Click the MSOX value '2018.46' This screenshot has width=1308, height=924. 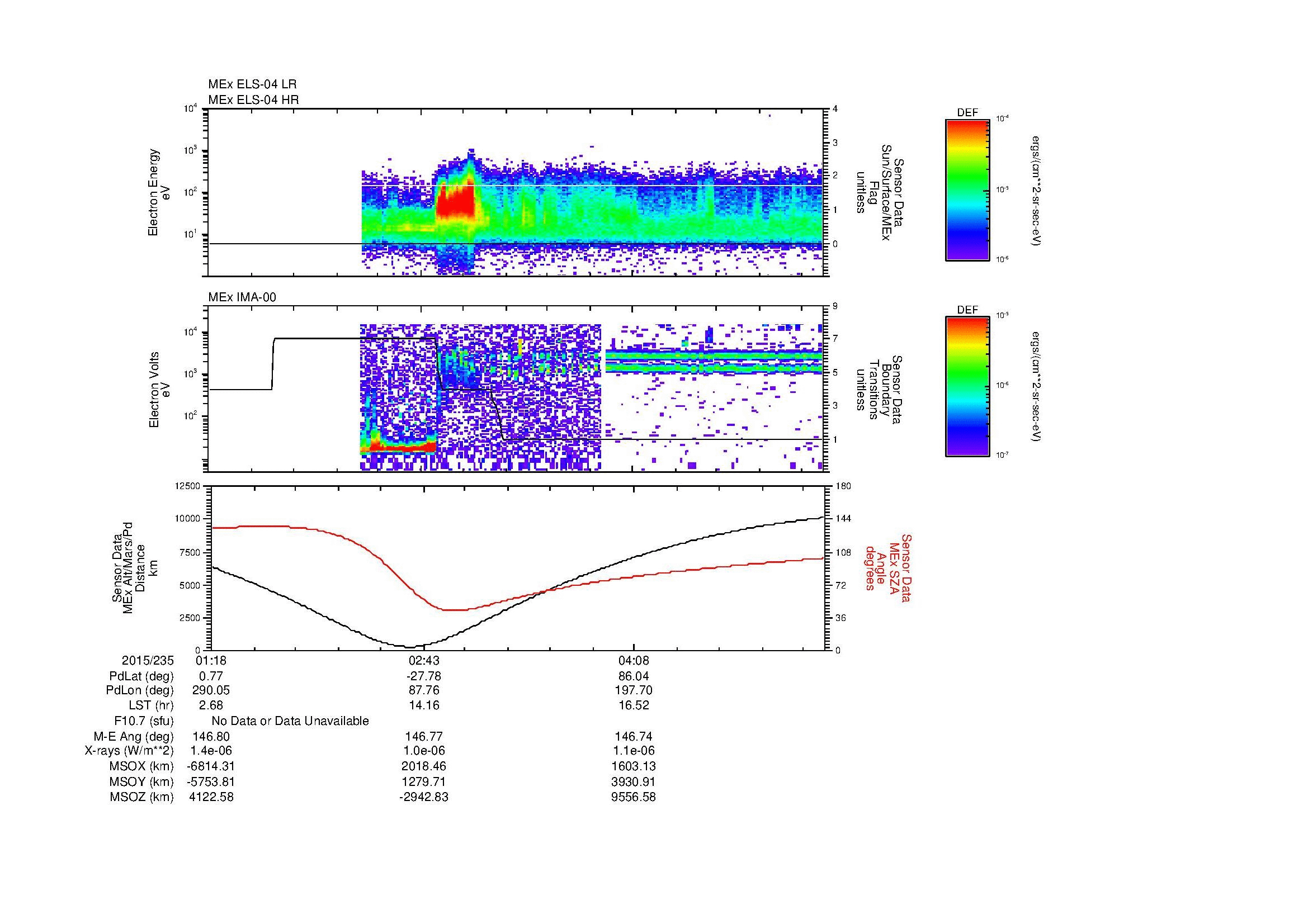[x=424, y=766]
